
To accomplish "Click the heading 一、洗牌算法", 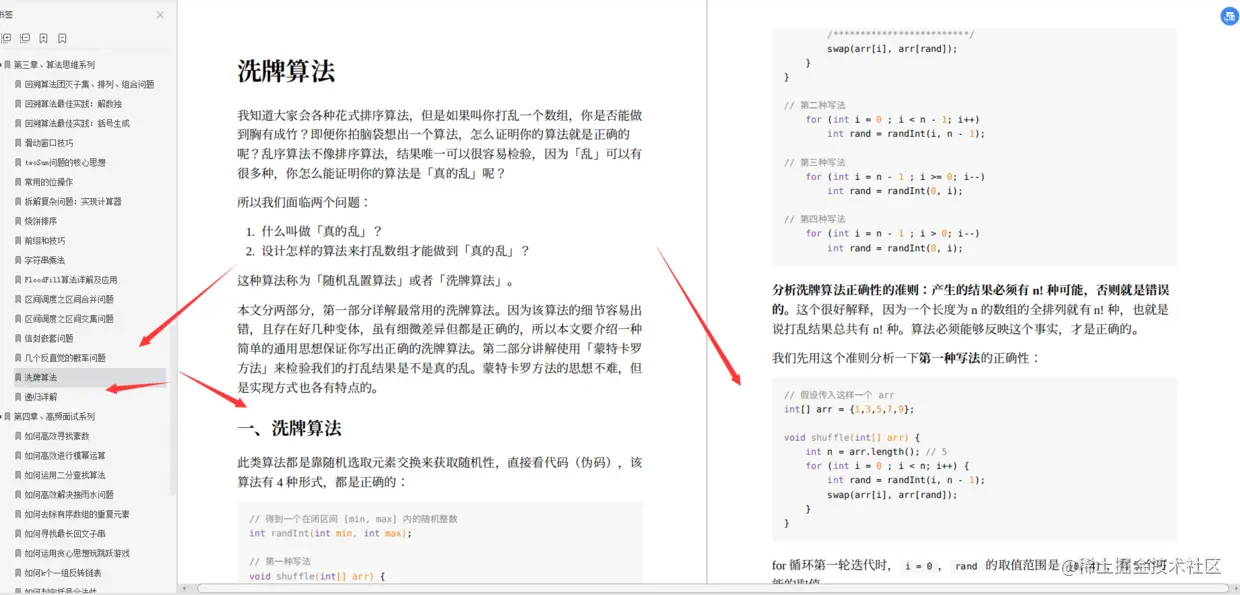I will [289, 428].
